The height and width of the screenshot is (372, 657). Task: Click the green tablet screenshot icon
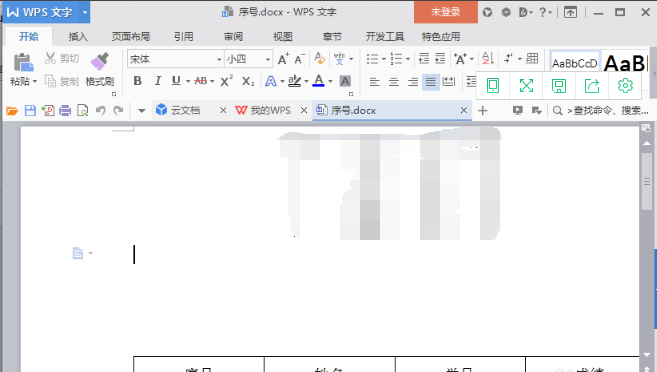pyautogui.click(x=493, y=85)
